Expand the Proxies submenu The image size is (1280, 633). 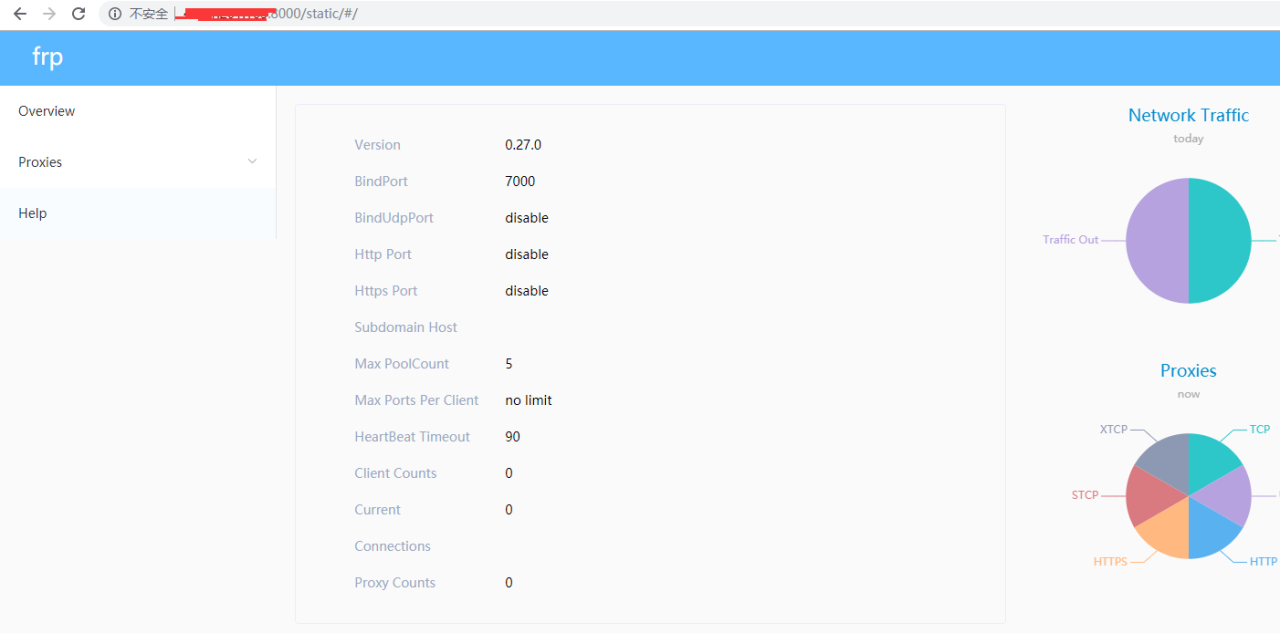coord(138,162)
